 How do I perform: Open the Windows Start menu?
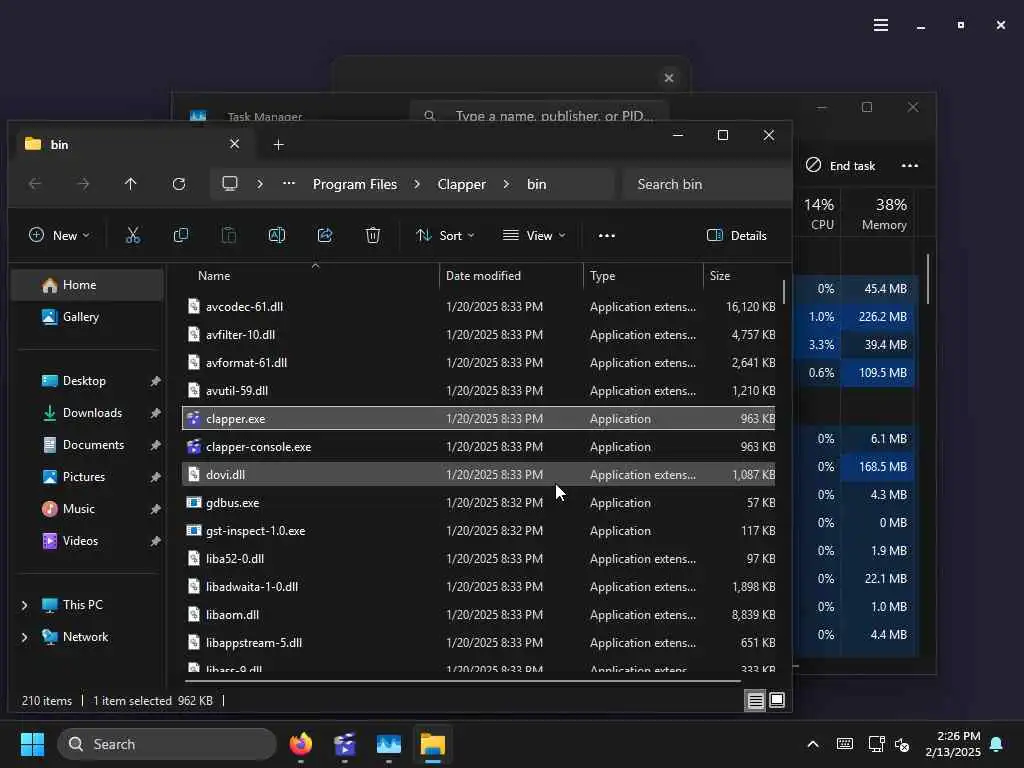tap(32, 744)
